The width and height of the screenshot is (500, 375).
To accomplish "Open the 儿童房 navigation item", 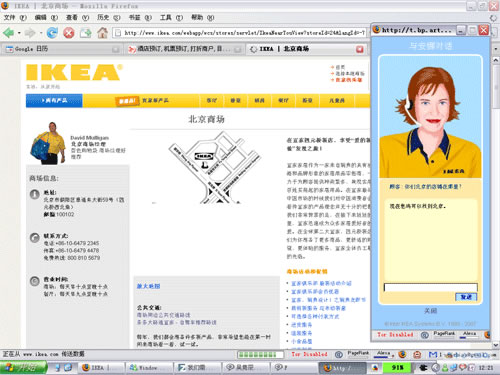I will (337, 100).
